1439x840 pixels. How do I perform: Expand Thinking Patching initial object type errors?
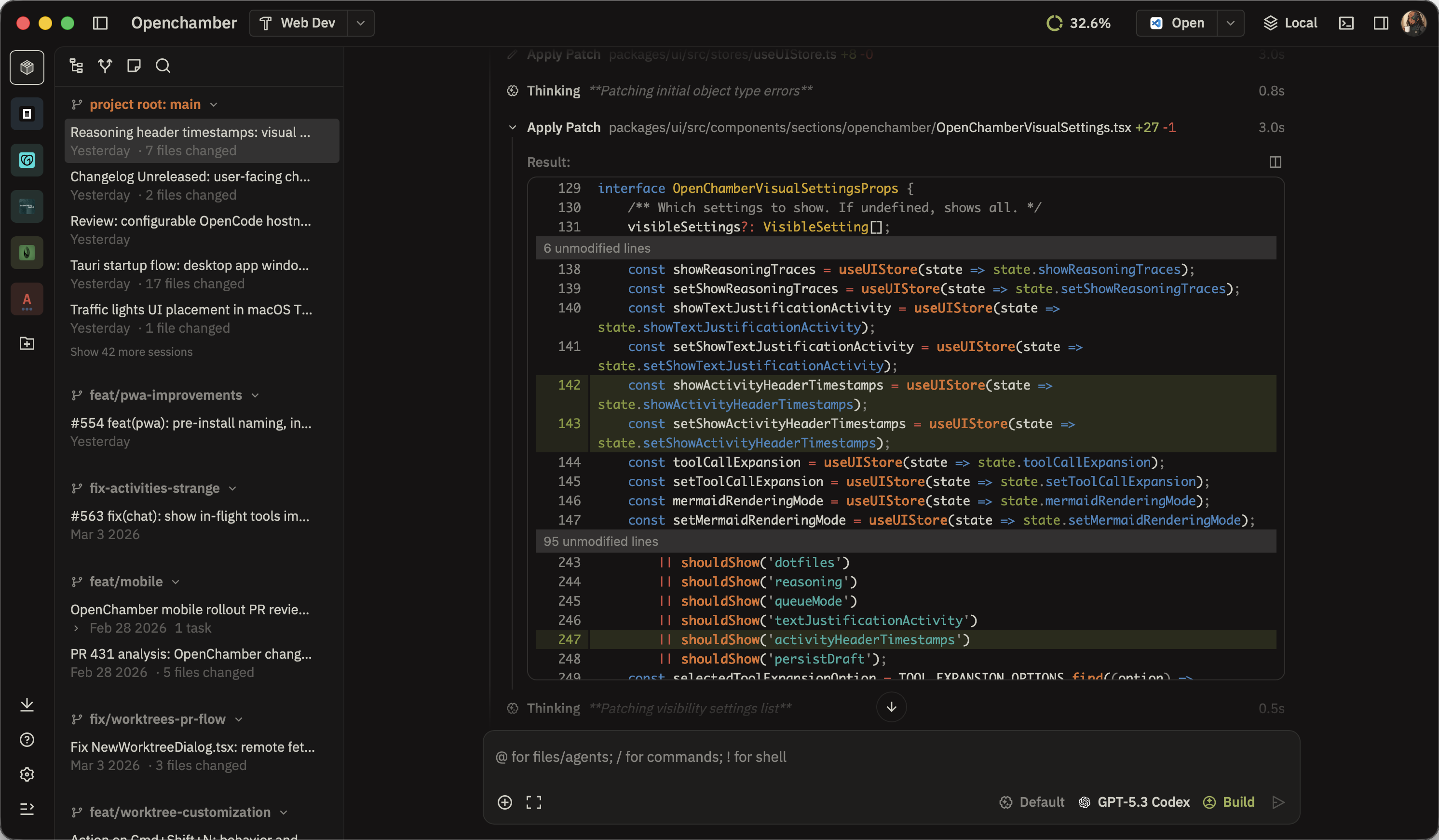(895, 91)
